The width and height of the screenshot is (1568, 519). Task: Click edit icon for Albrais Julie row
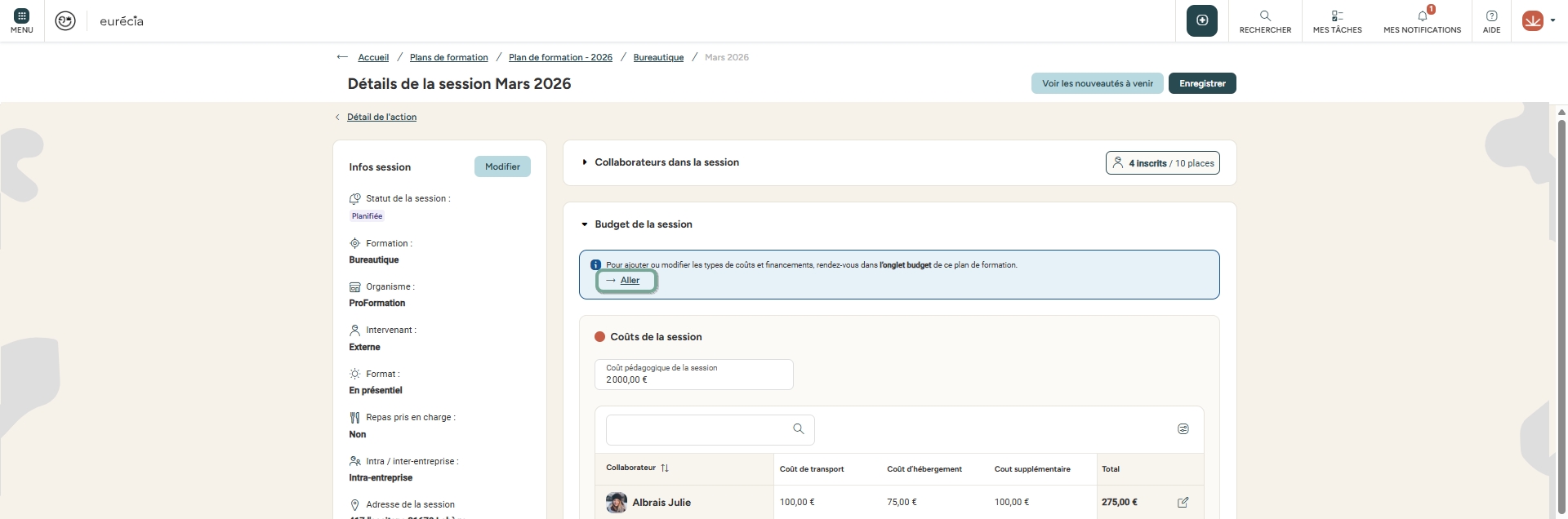(1183, 503)
